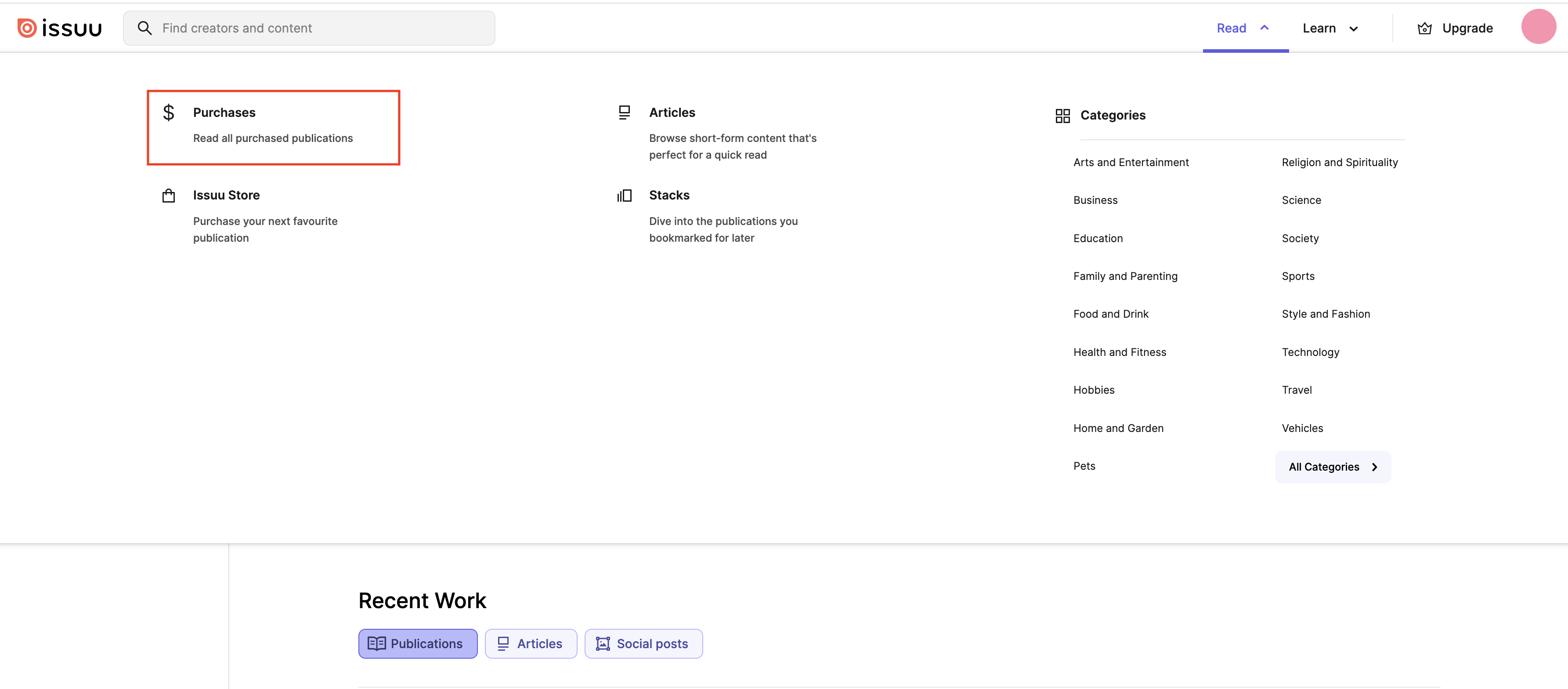The height and width of the screenshot is (689, 1568).
Task: Click the All Categories arrow chevron
Action: [x=1374, y=467]
